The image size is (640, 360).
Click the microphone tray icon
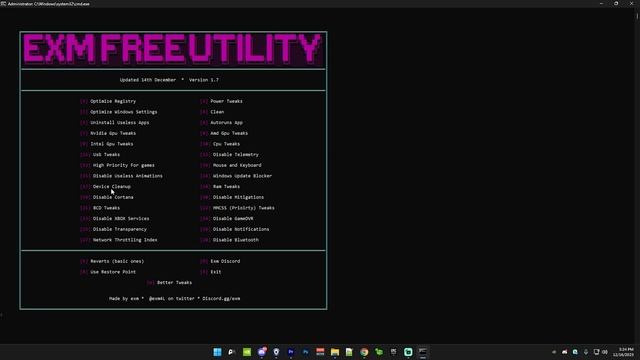pyautogui.click(x=586, y=352)
